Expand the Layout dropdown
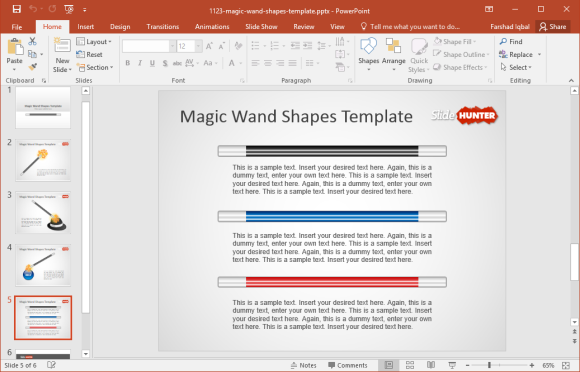580x372 pixels. 94,42
